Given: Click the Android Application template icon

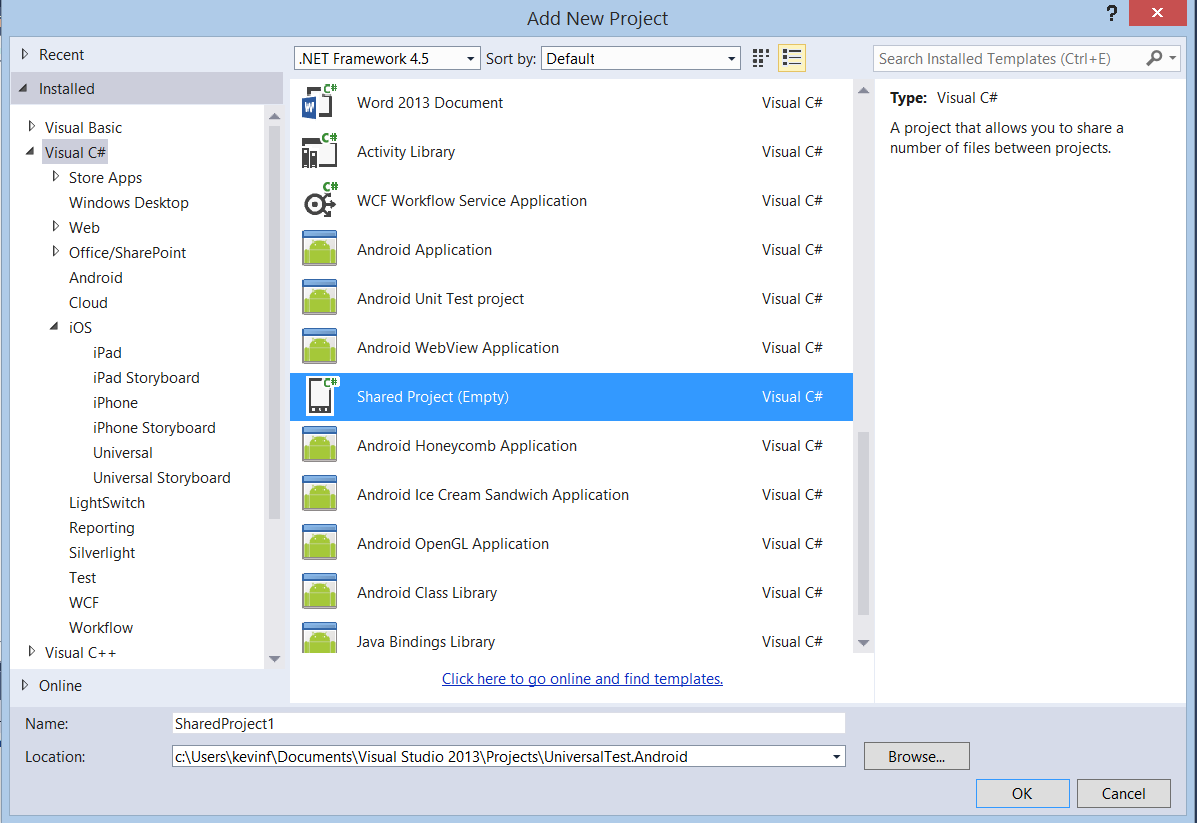Looking at the screenshot, I should pyautogui.click(x=320, y=249).
